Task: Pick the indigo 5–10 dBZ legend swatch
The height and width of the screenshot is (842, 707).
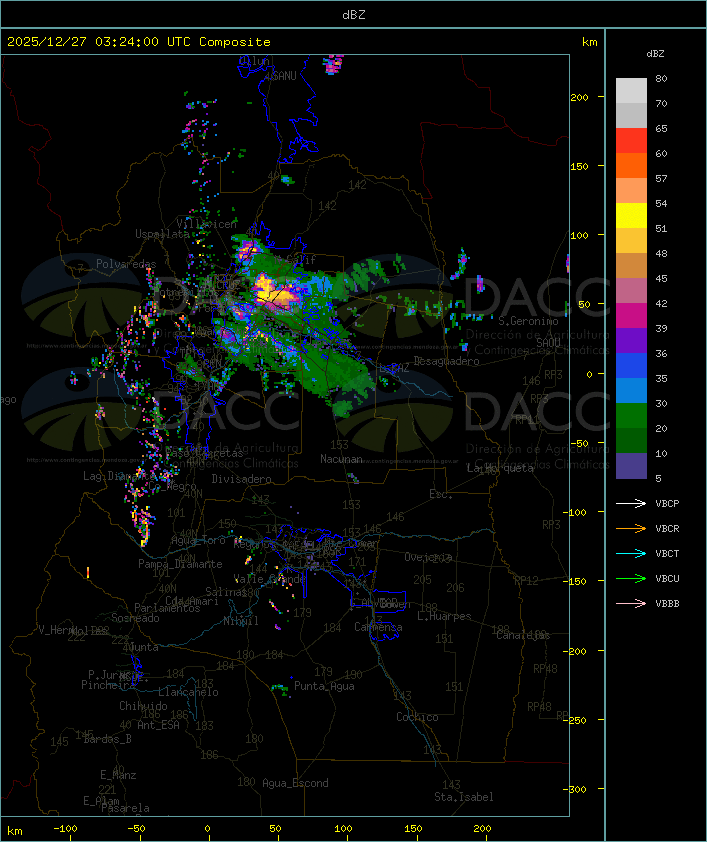Action: tap(631, 466)
